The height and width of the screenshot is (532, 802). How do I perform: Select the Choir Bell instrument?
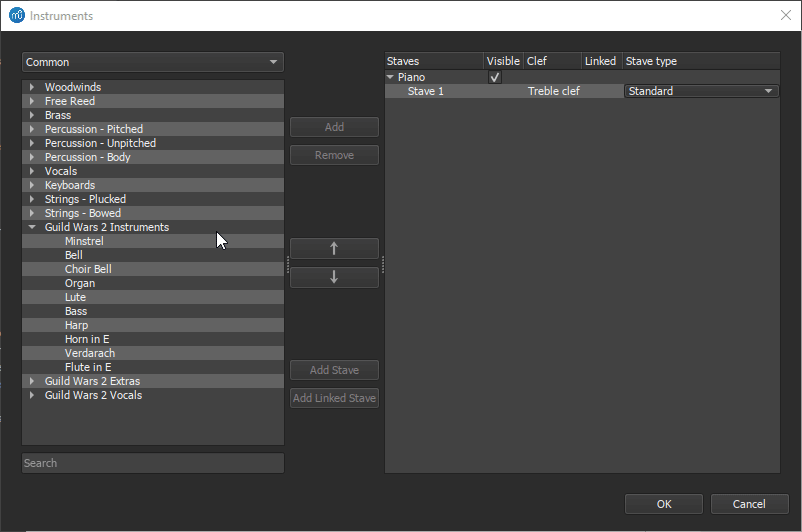click(x=152, y=269)
